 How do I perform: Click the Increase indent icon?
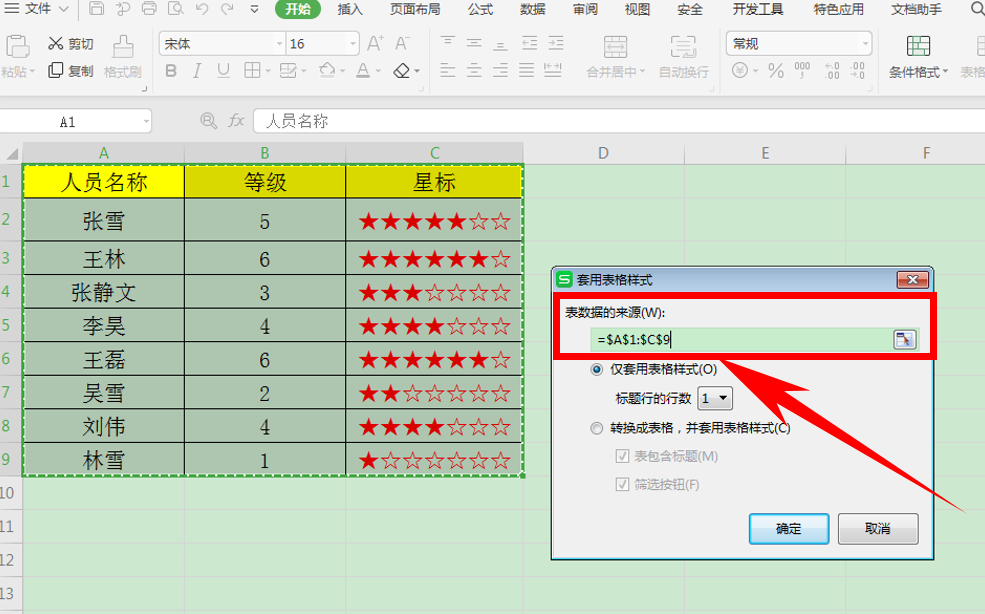coord(556,43)
